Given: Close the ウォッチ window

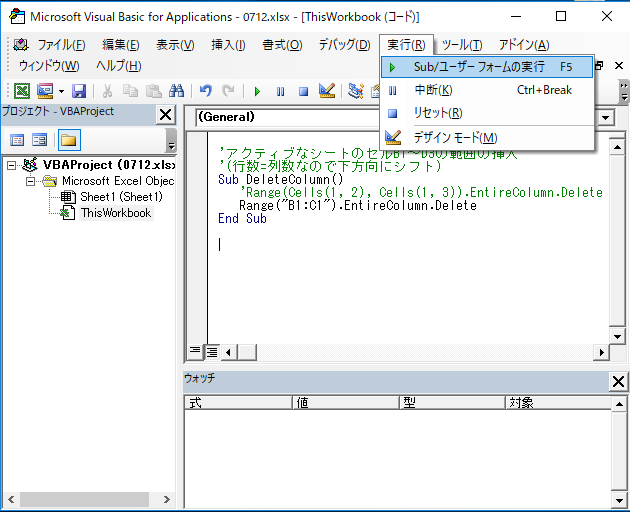Looking at the screenshot, I should pos(618,381).
